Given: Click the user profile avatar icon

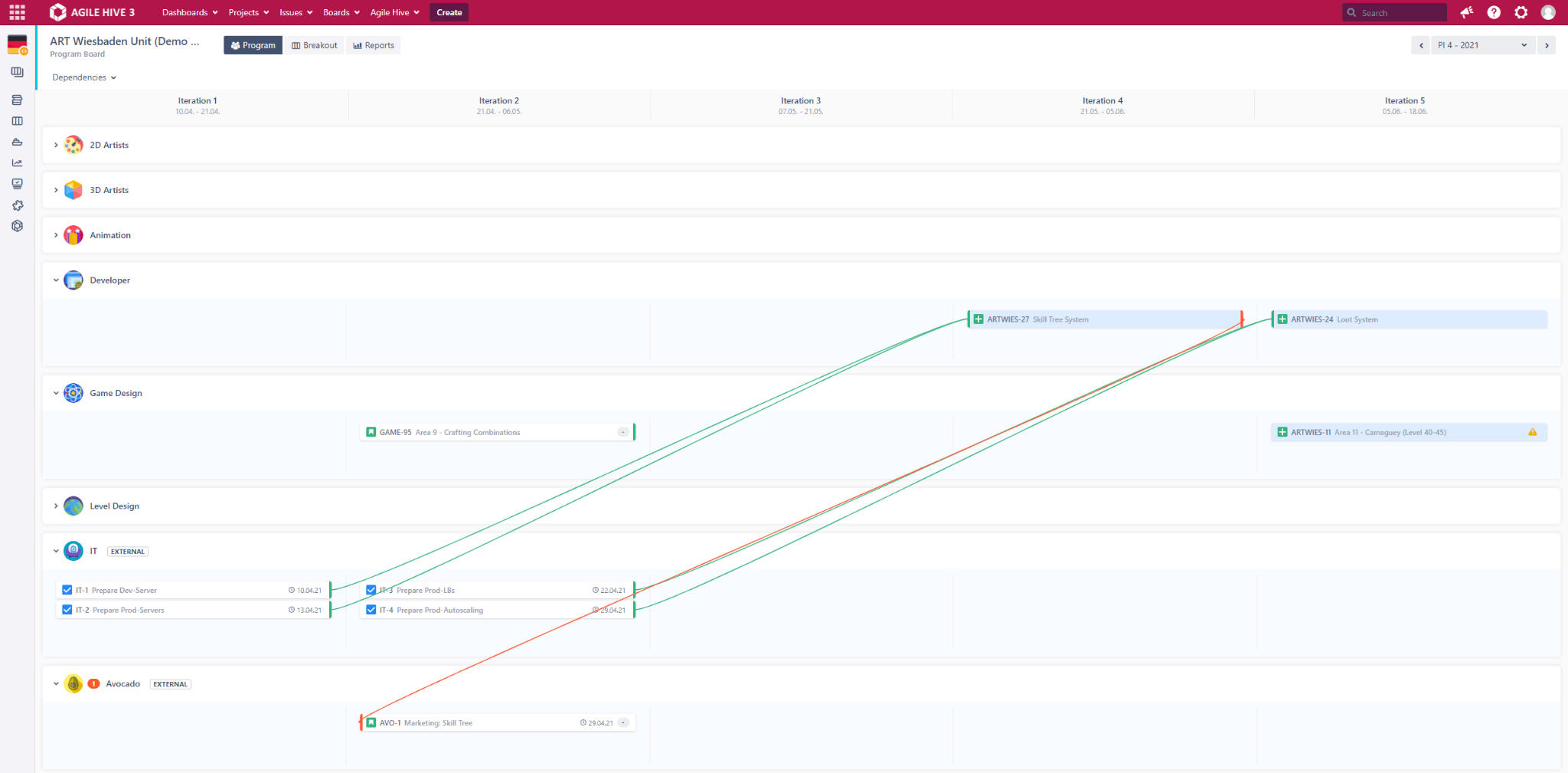Looking at the screenshot, I should (1549, 12).
